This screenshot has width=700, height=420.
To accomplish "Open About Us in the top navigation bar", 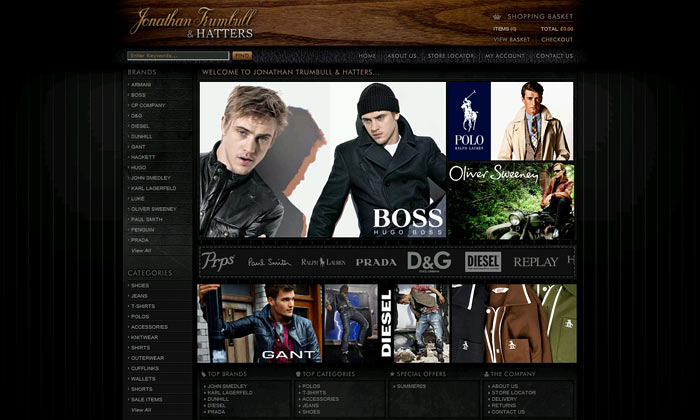I will 402,56.
